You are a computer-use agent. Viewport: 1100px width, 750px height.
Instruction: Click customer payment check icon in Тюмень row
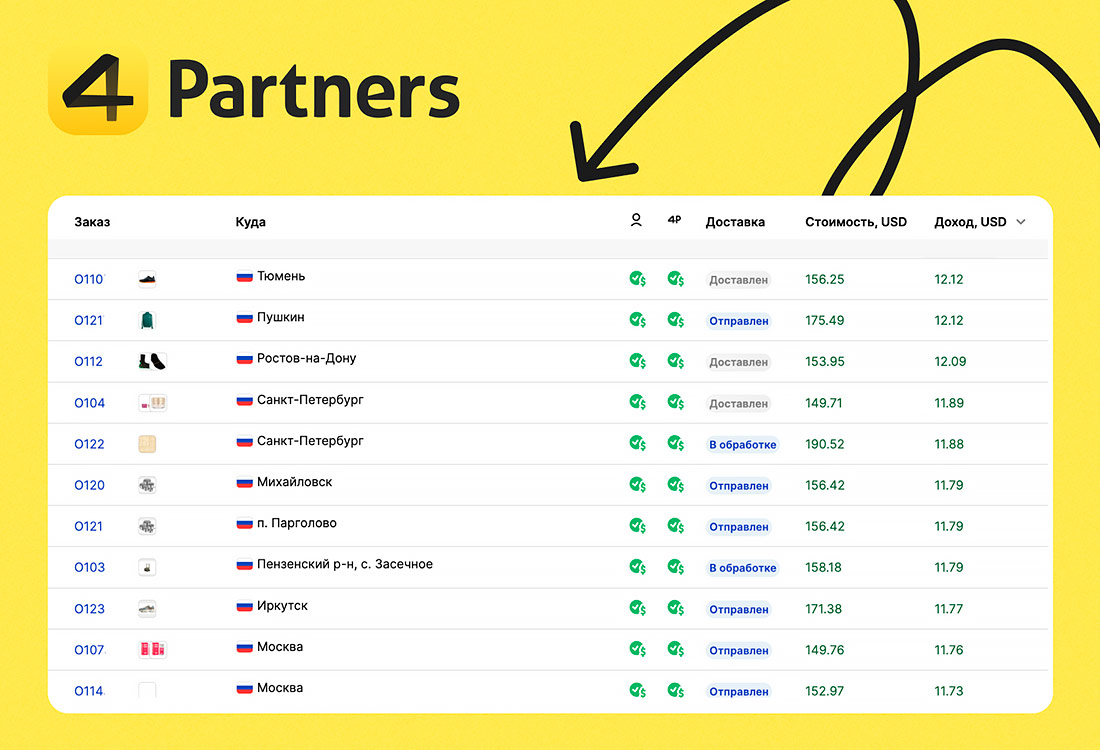coord(637,279)
